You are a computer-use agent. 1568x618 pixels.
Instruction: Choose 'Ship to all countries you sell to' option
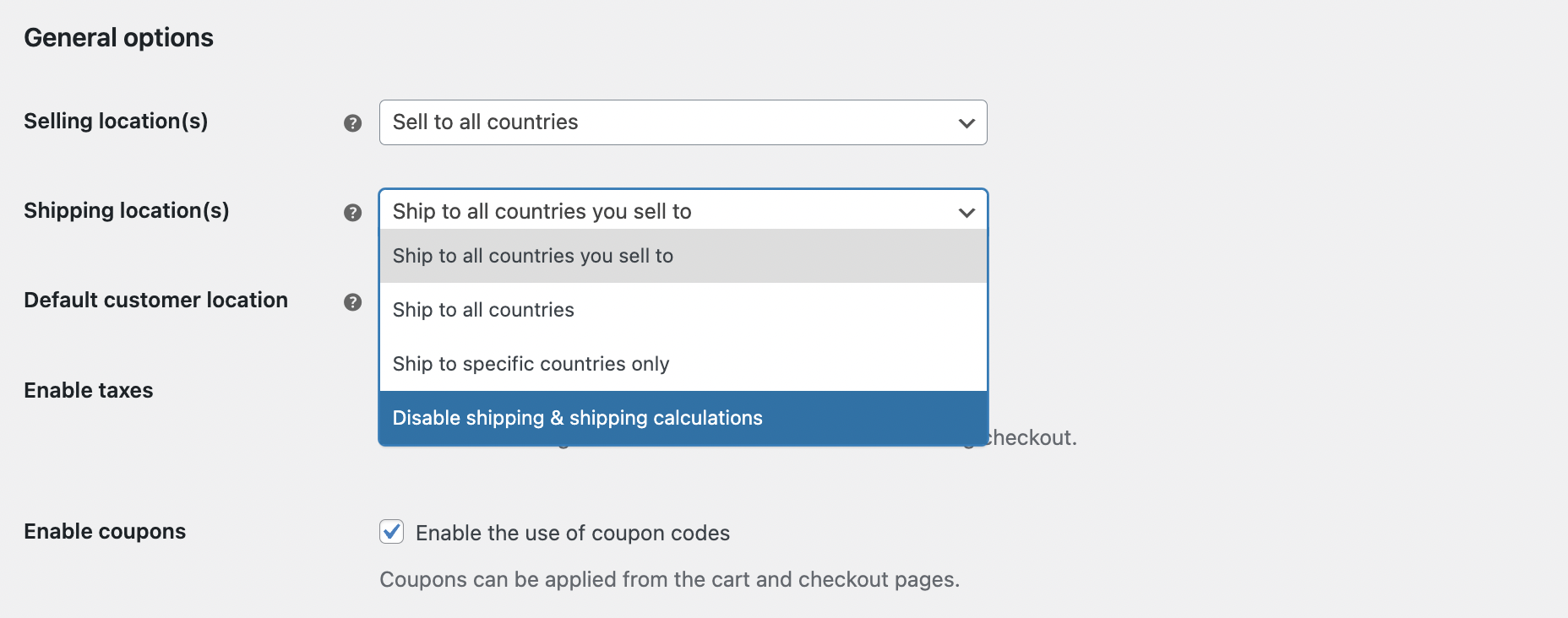pos(532,256)
